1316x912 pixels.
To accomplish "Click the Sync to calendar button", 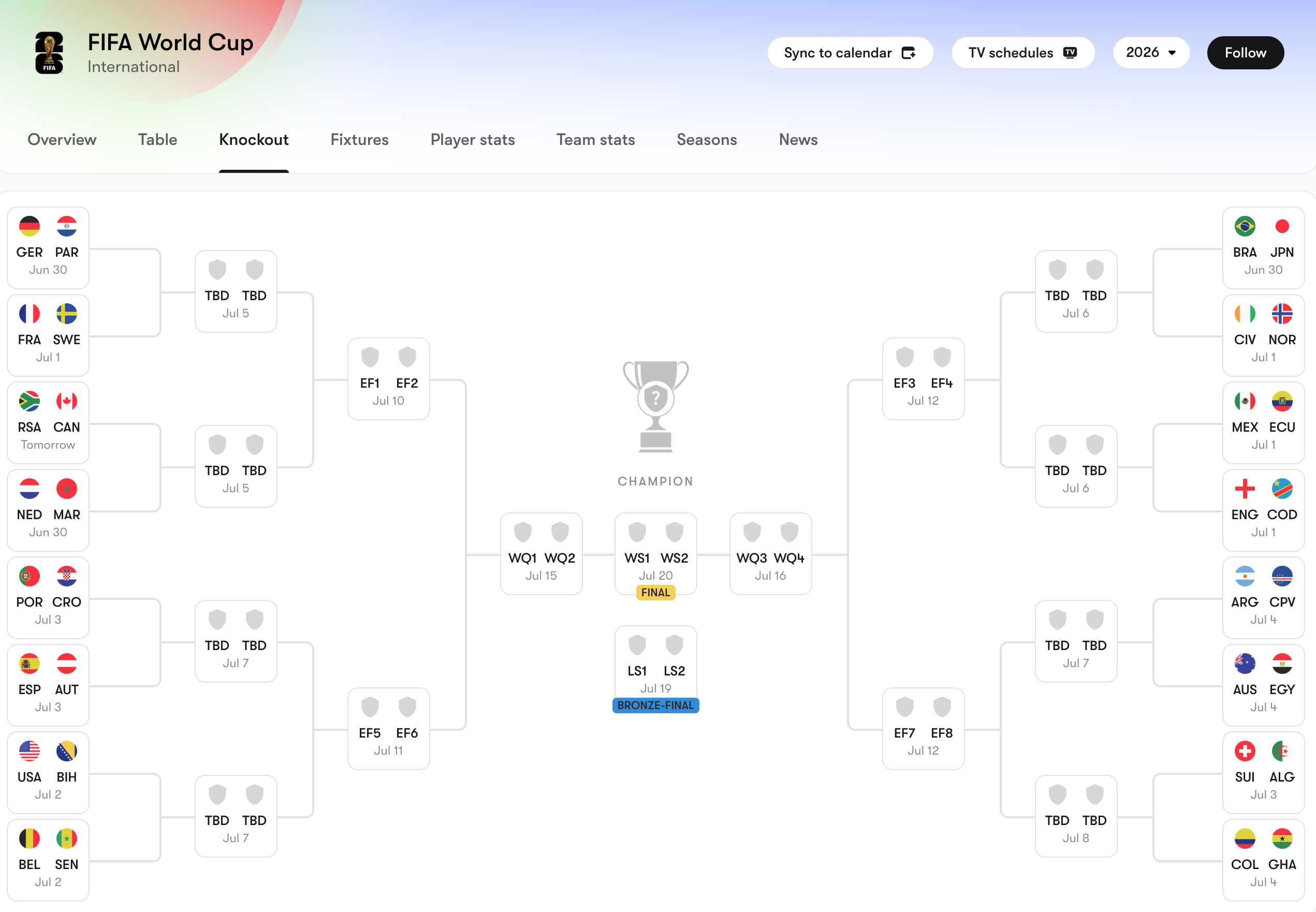I will 850,53.
